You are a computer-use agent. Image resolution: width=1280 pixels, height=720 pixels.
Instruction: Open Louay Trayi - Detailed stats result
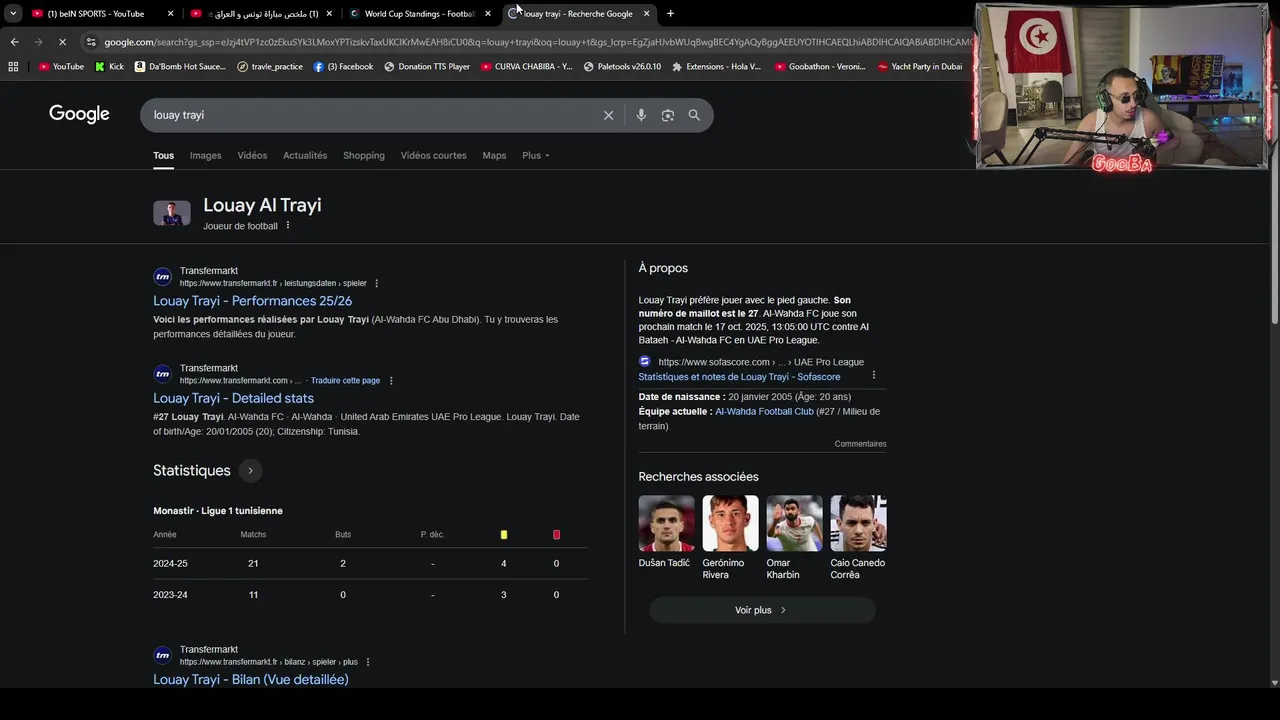[233, 398]
